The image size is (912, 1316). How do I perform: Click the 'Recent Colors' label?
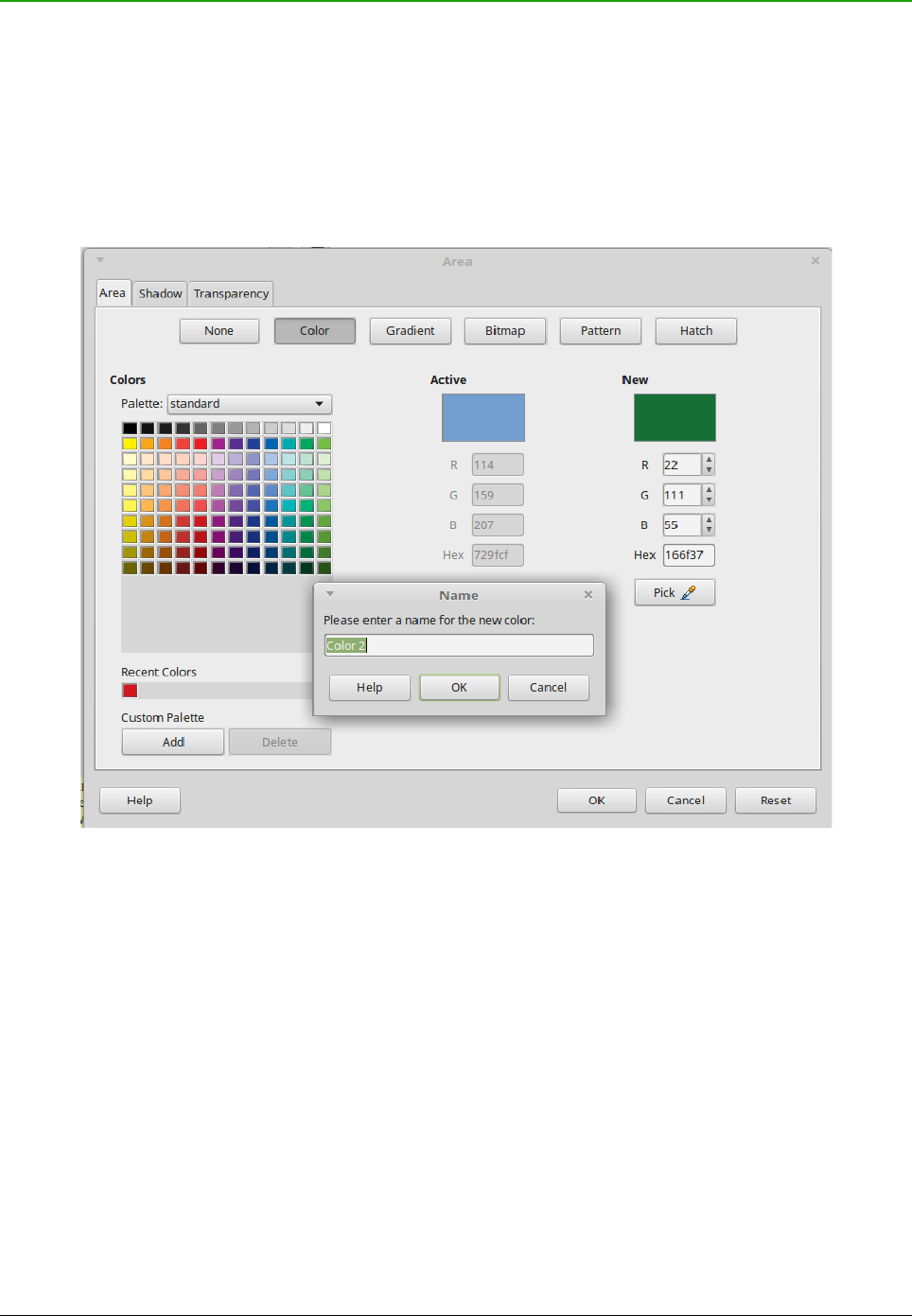159,673
